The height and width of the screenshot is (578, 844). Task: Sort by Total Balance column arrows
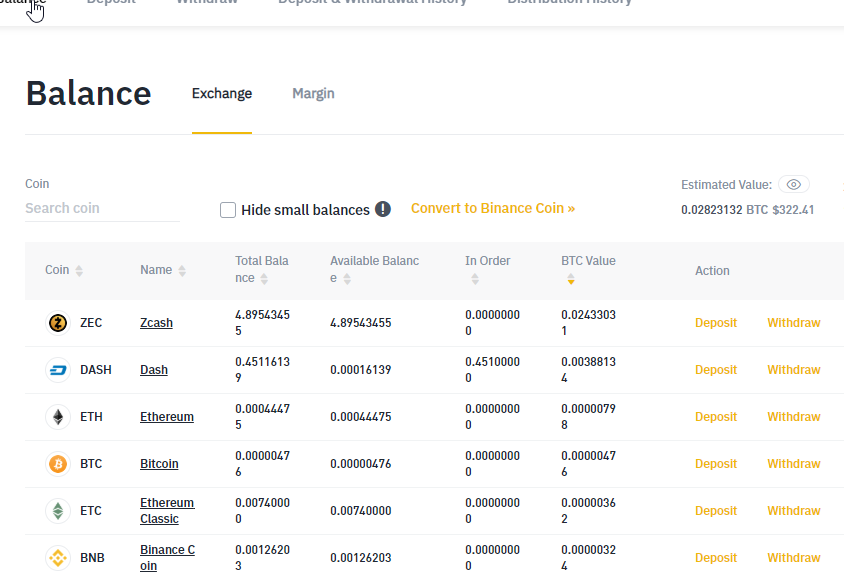(x=266, y=279)
